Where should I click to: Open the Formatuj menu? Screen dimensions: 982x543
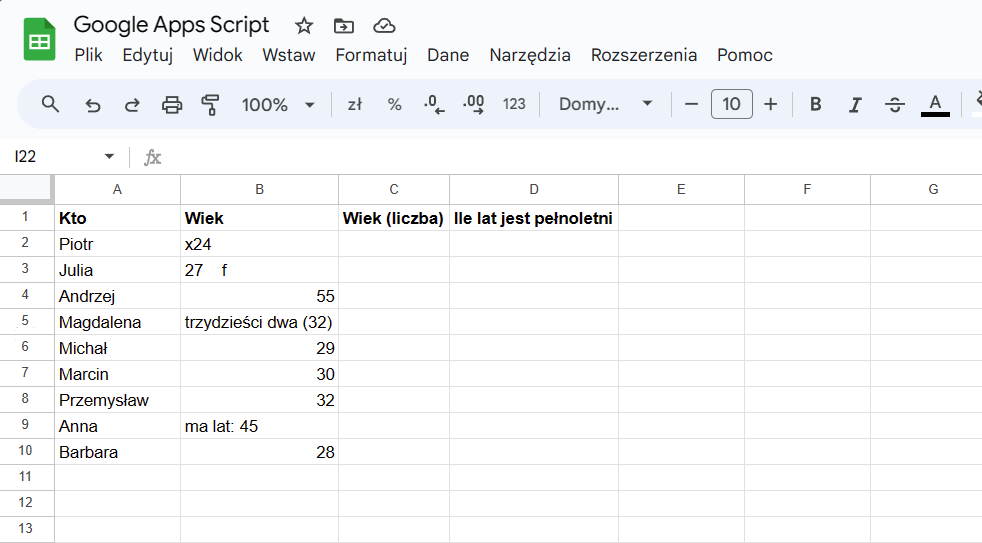371,55
